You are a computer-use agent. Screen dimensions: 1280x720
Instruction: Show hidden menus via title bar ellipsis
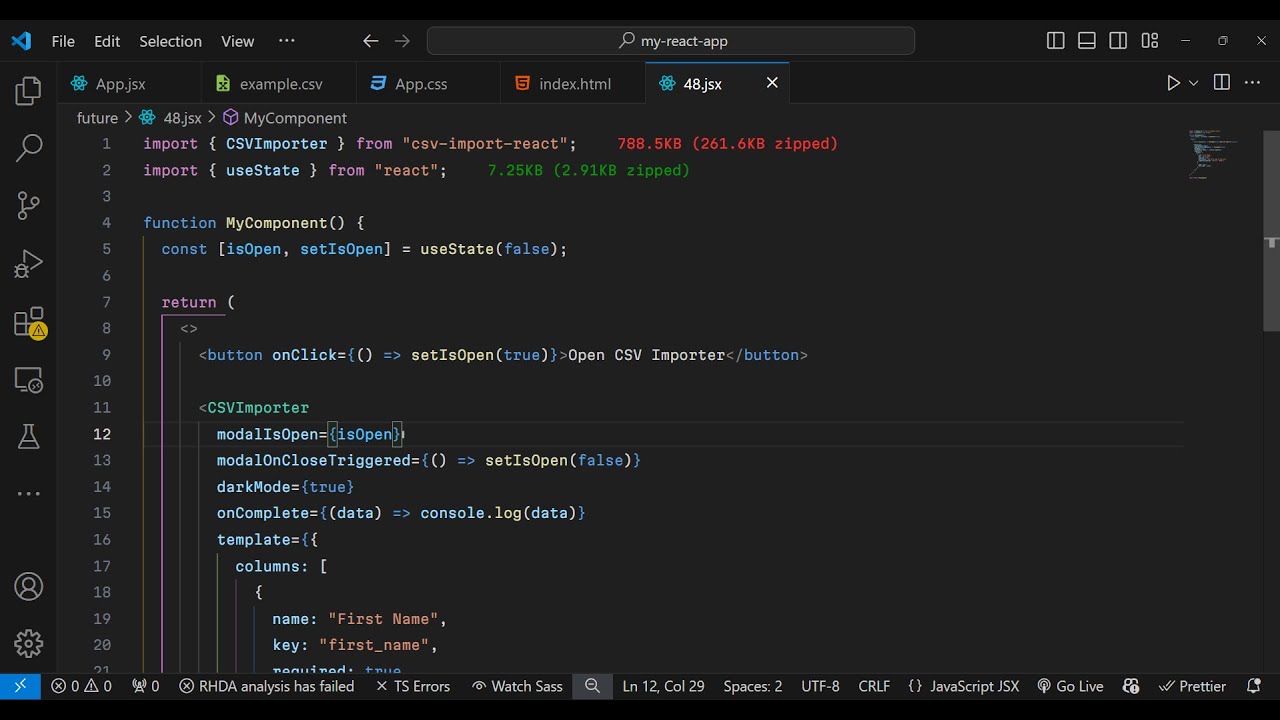point(287,41)
